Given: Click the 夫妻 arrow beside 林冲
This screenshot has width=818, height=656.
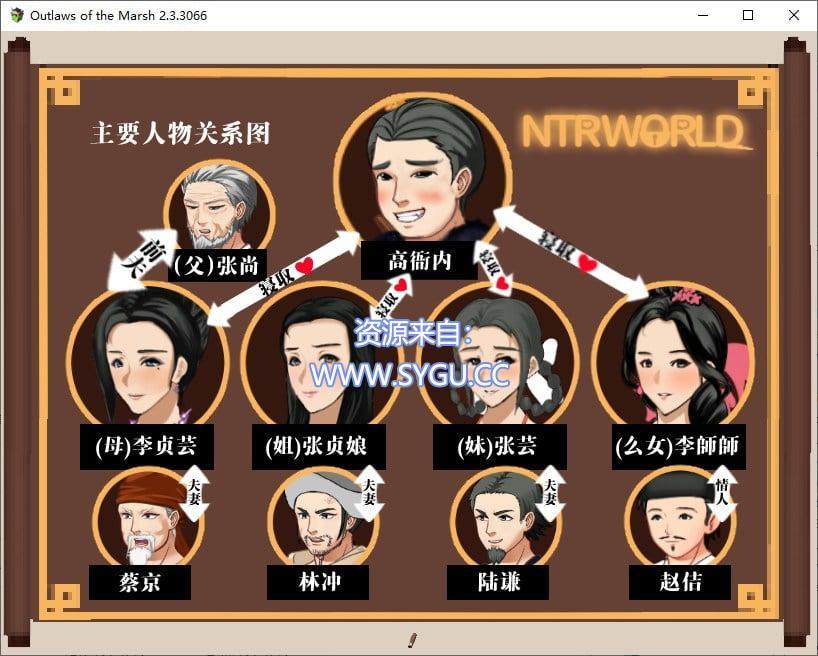Looking at the screenshot, I should (x=369, y=493).
